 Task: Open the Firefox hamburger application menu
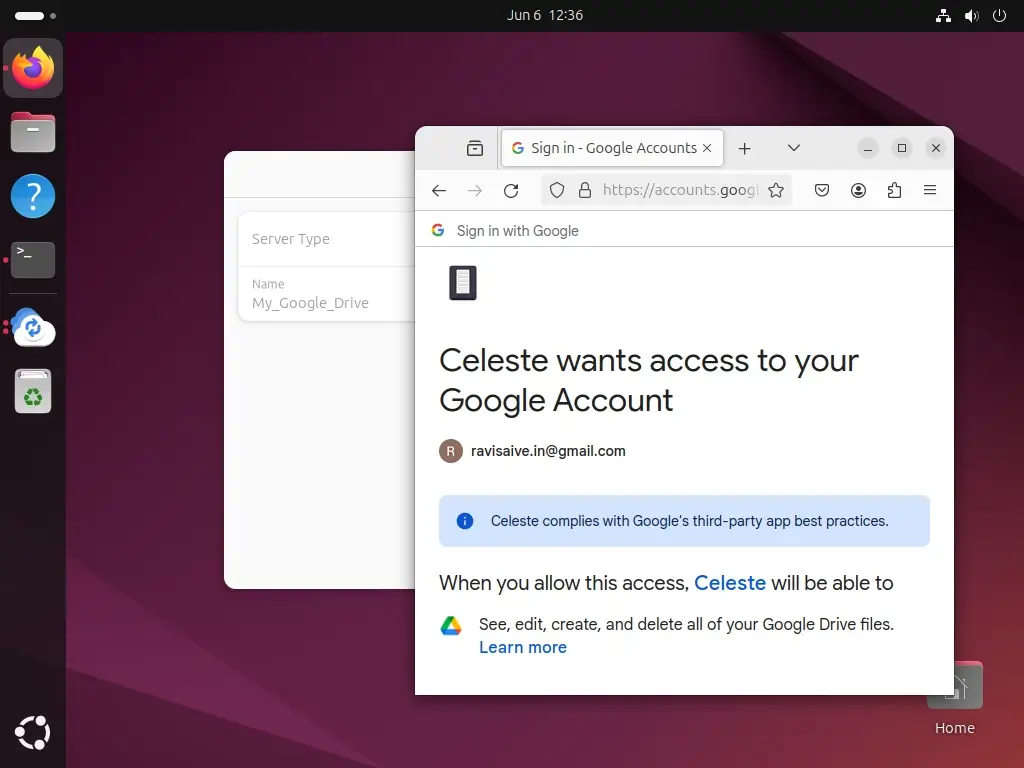930,190
